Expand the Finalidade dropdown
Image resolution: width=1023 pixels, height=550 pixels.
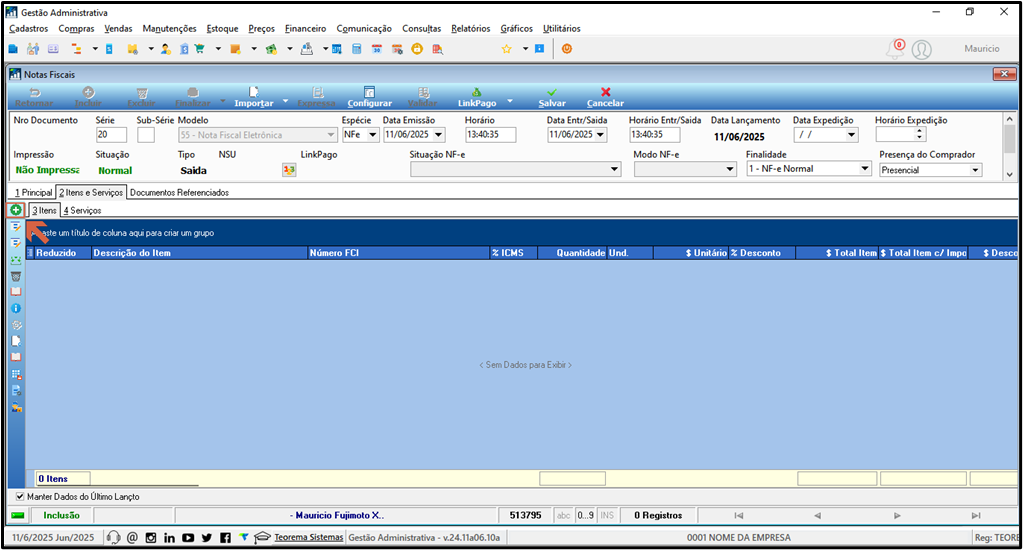pyautogui.click(x=864, y=168)
